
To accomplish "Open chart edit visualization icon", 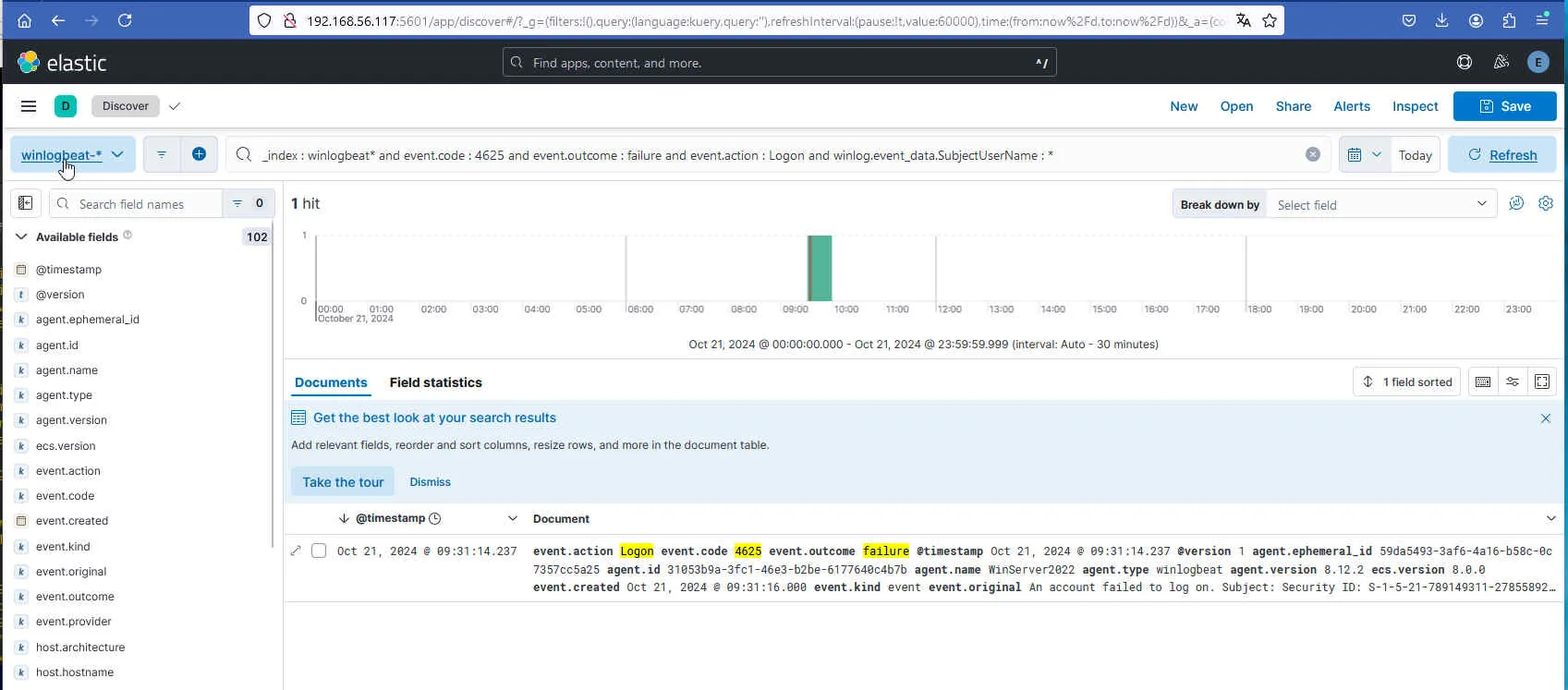I will coord(1516,204).
